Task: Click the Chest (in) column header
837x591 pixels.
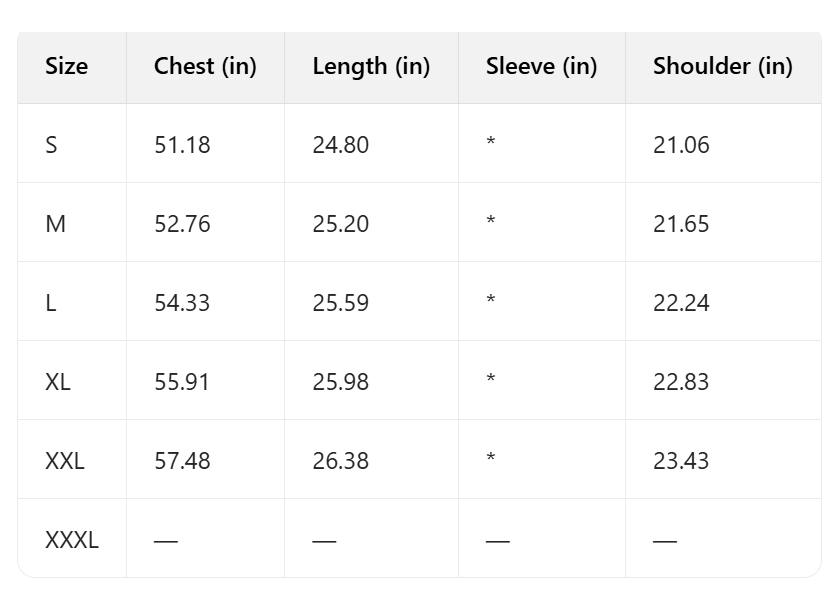Action: click(x=205, y=66)
